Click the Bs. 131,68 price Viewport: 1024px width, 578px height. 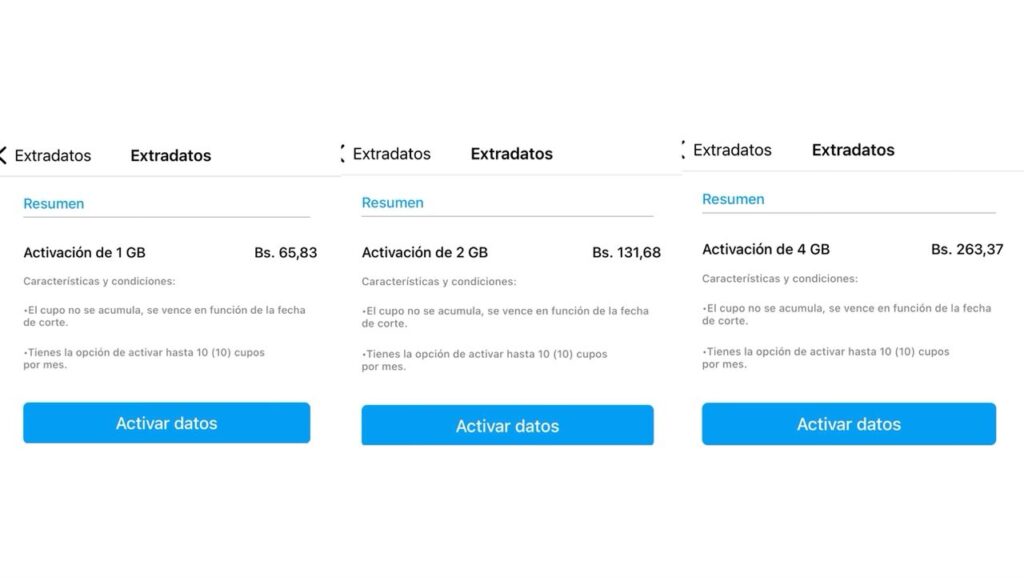point(626,253)
